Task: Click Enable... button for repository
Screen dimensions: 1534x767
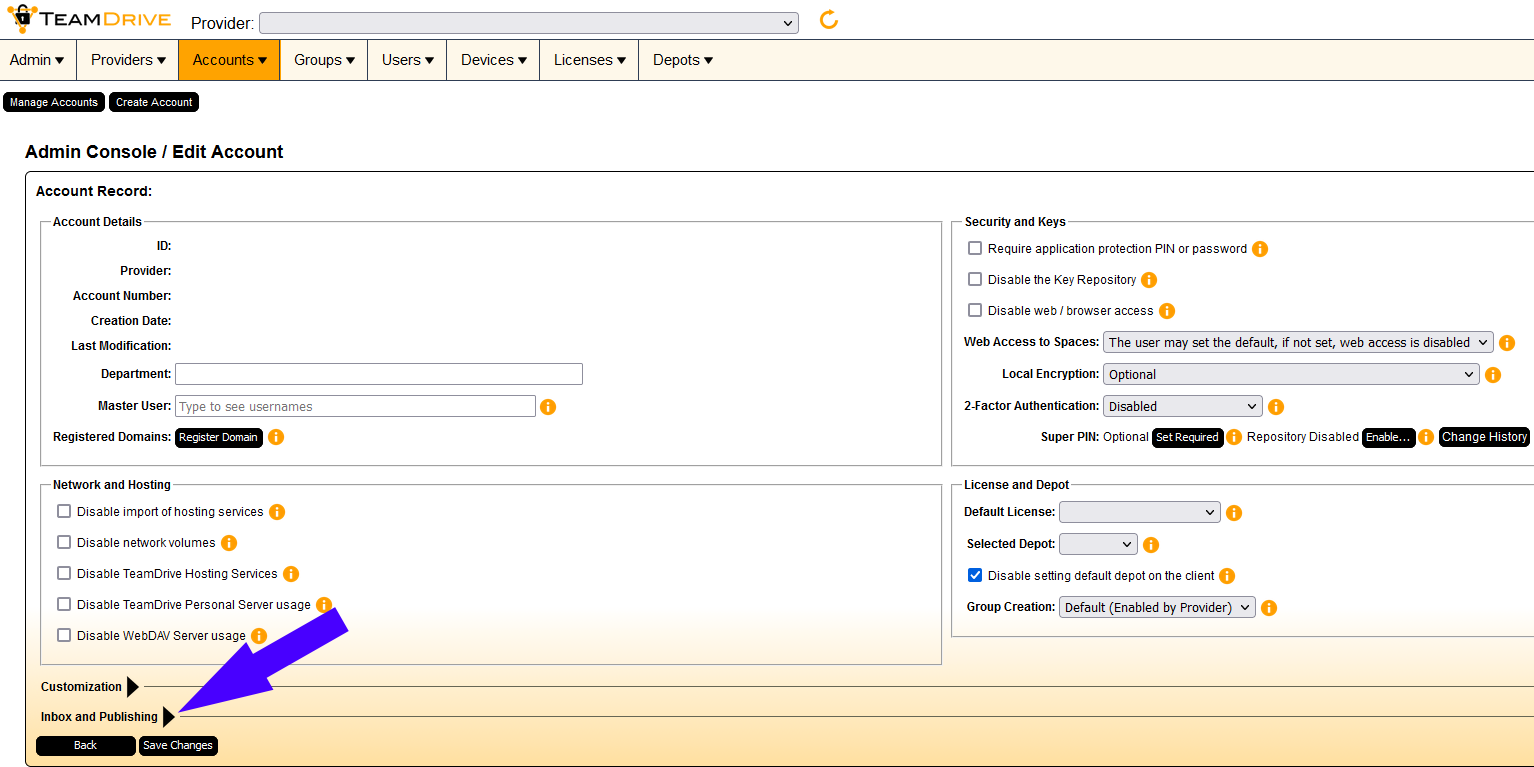Action: pos(1388,437)
